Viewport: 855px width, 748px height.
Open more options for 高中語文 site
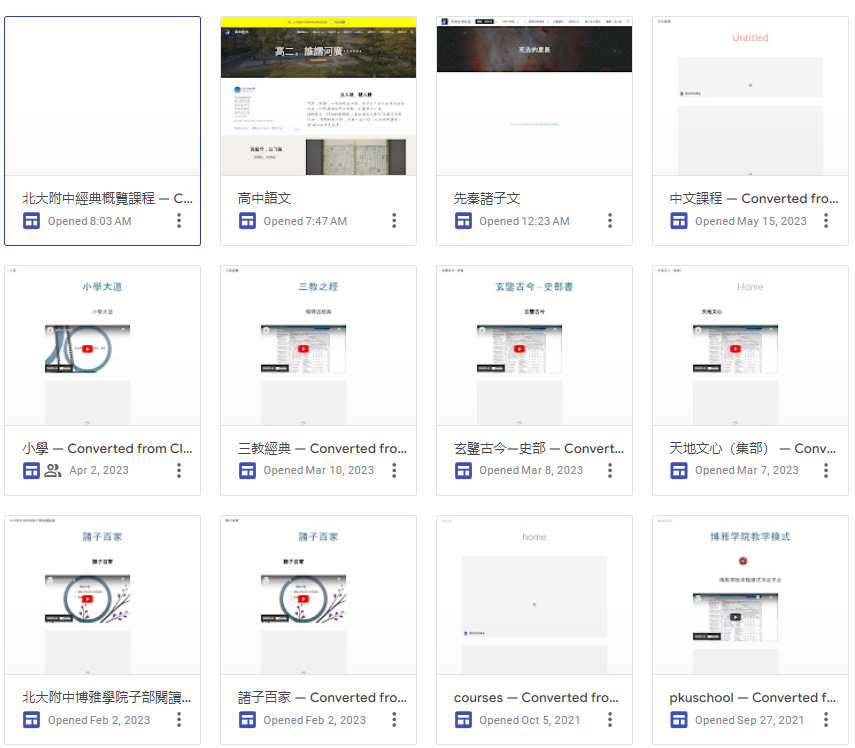[394, 221]
